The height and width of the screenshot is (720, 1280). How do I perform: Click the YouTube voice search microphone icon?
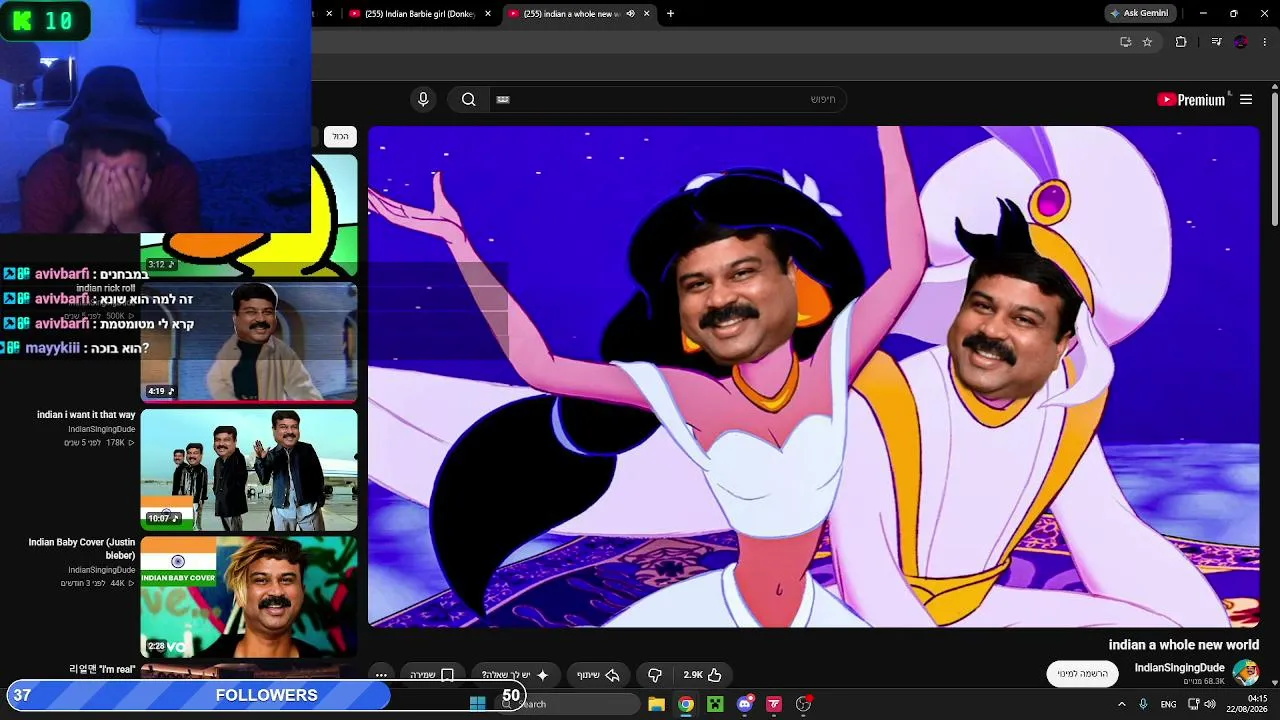[x=423, y=99]
